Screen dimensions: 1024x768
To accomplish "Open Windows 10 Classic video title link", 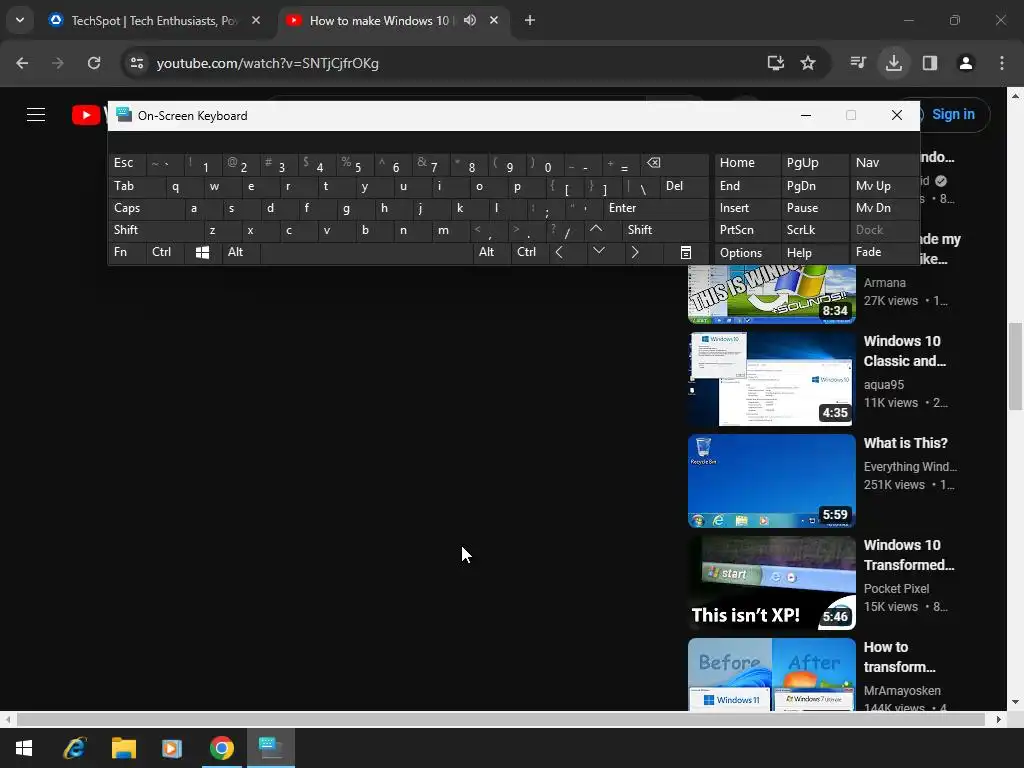I will pos(904,351).
